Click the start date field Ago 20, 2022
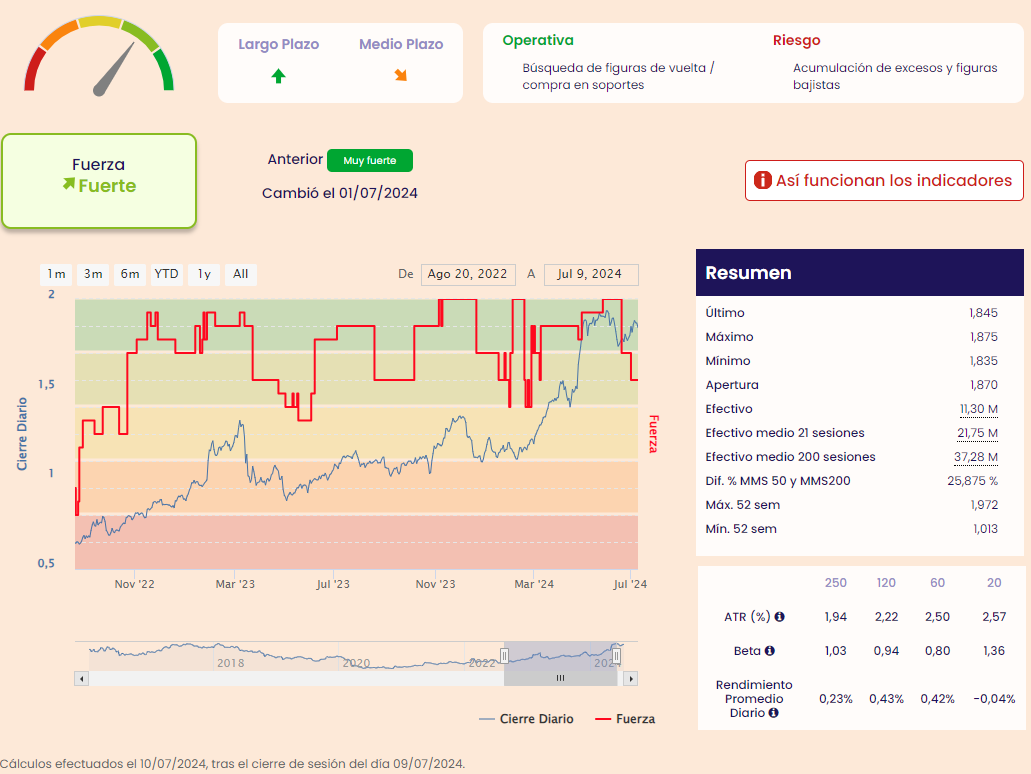 click(467, 274)
